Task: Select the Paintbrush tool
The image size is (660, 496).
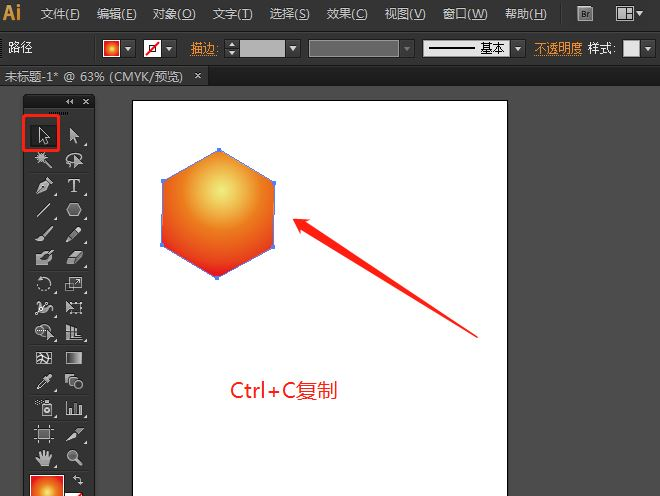Action: click(x=44, y=234)
